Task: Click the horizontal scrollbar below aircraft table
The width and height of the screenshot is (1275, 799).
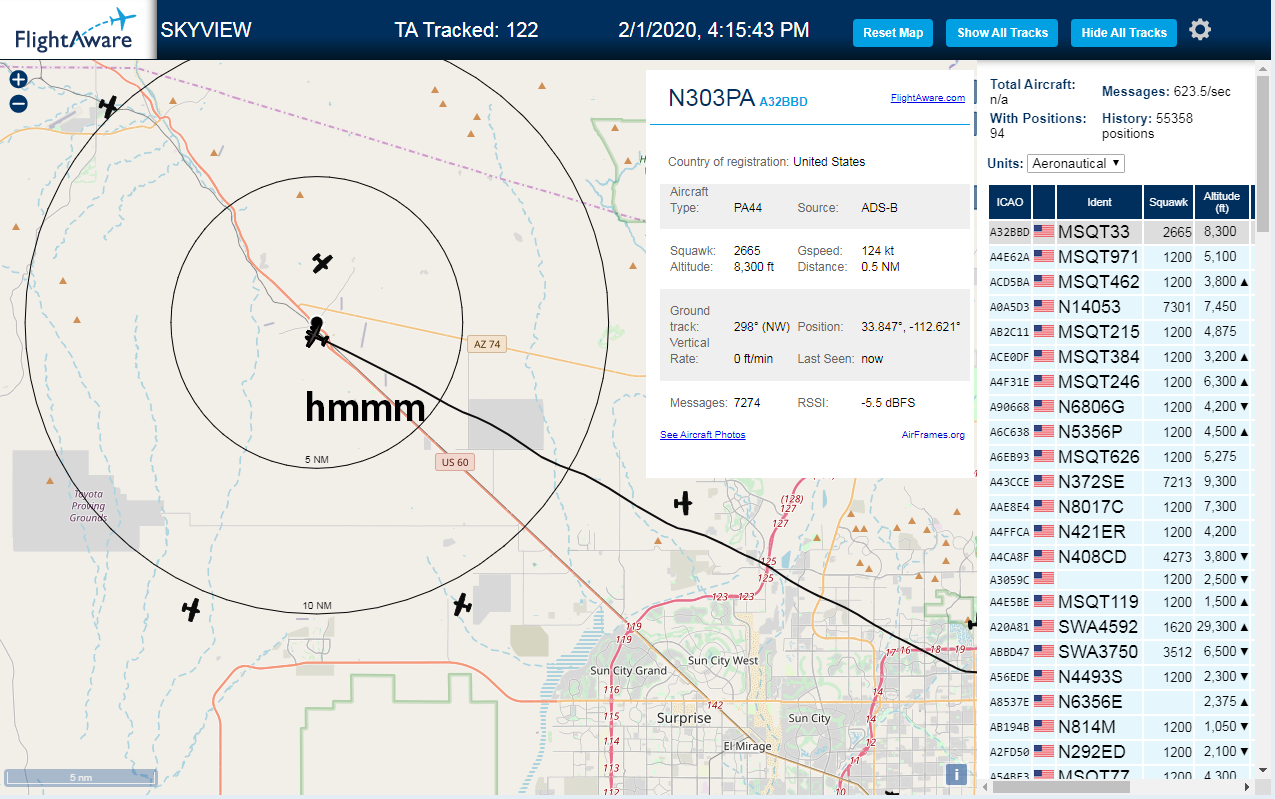Action: click(1060, 788)
